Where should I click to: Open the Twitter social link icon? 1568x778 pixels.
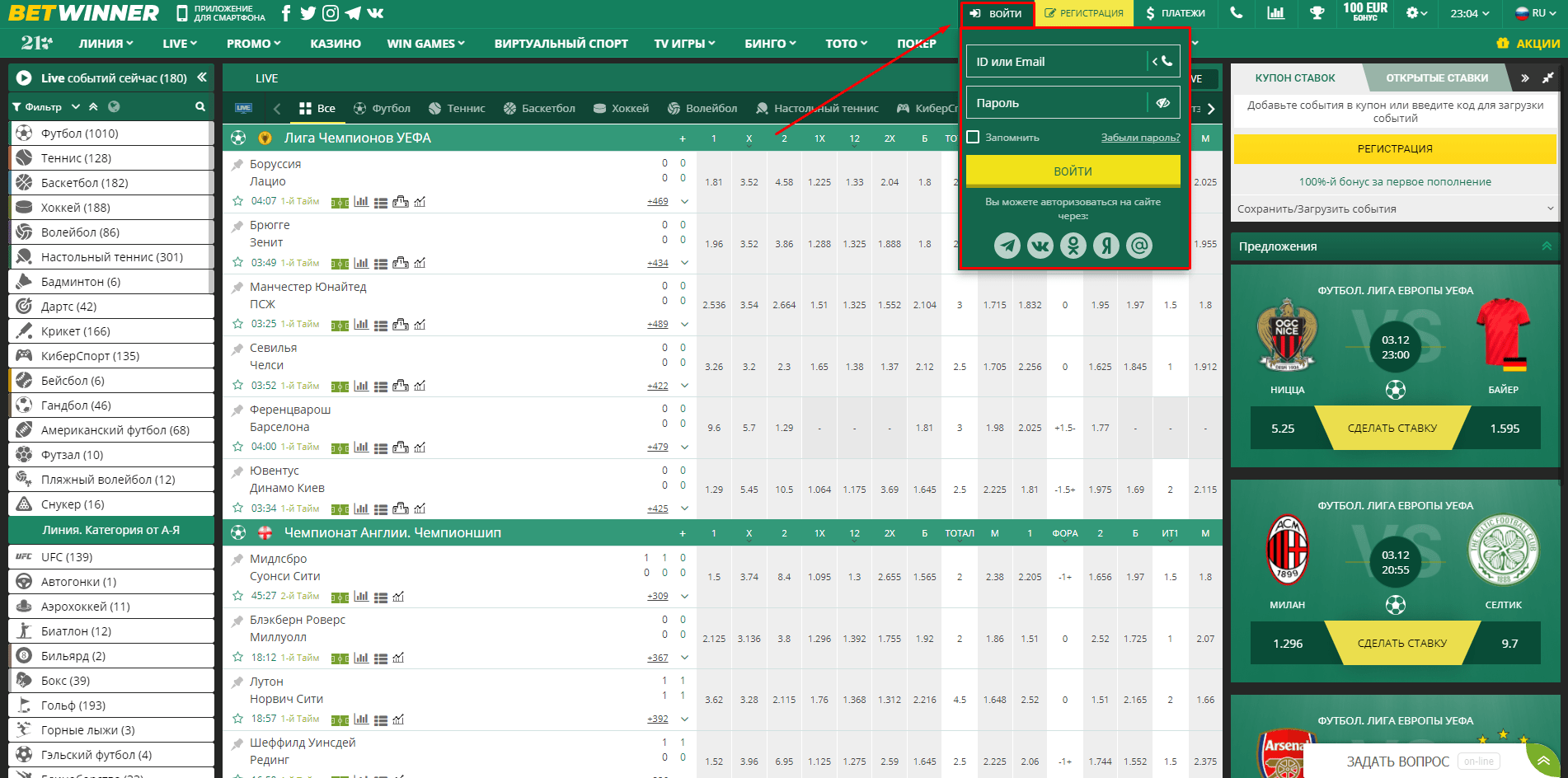[x=308, y=13]
